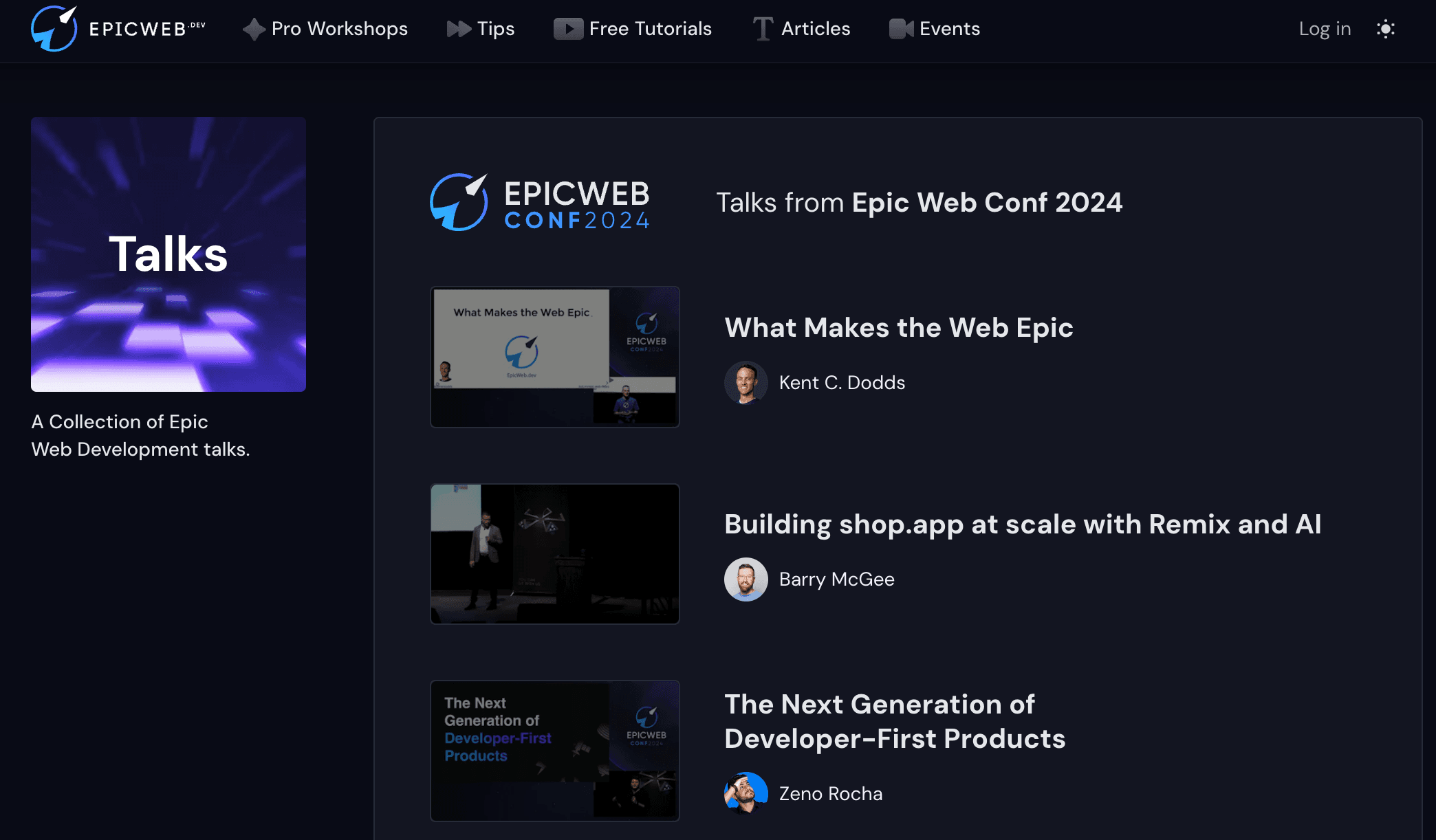Click the Tips fast-forward icon
Viewport: 1436px width, 840px height.
(458, 29)
